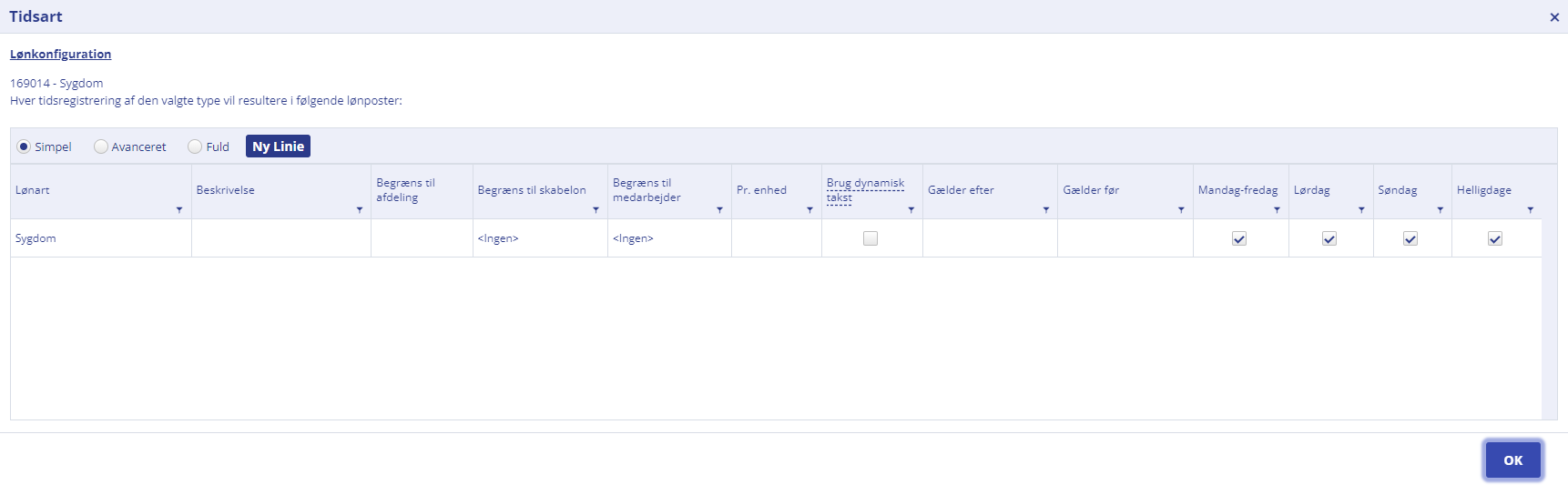1568x485 pixels.
Task: Enable Brug dynamisk takst for Sygdom
Action: 871,238
